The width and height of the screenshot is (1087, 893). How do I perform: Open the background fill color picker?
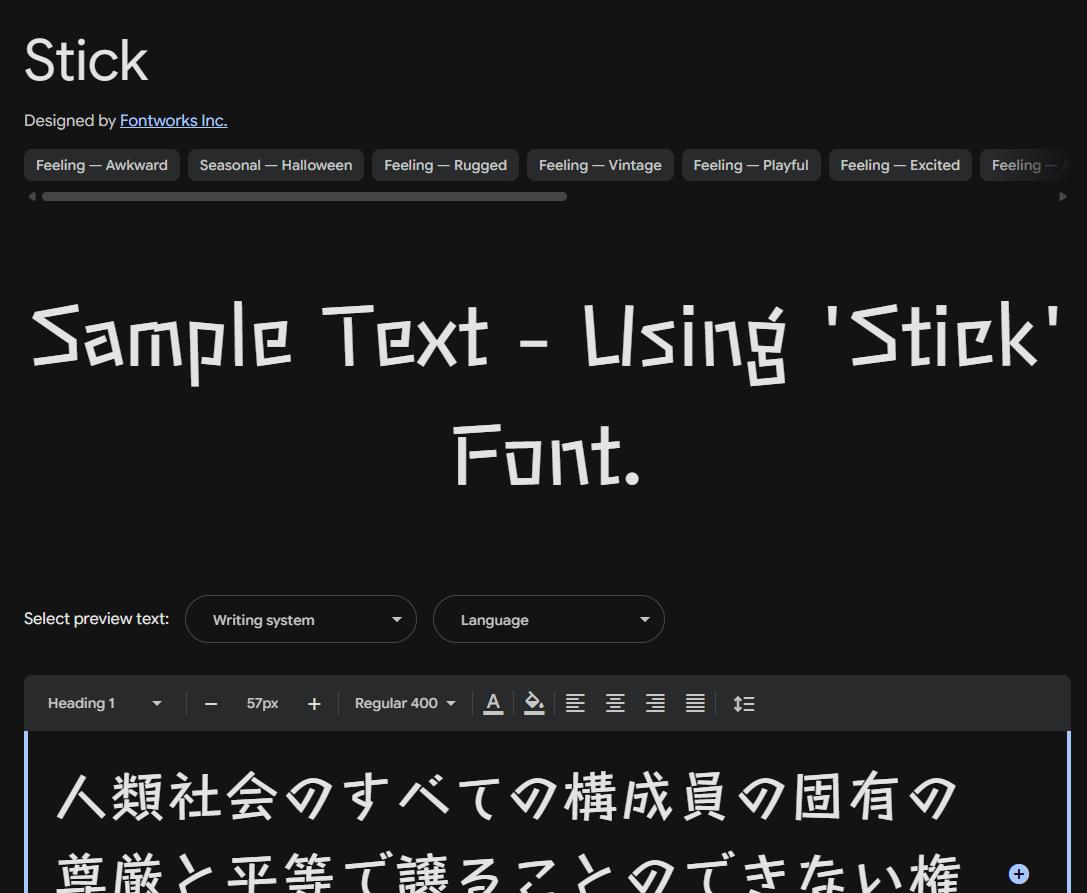[x=534, y=703]
